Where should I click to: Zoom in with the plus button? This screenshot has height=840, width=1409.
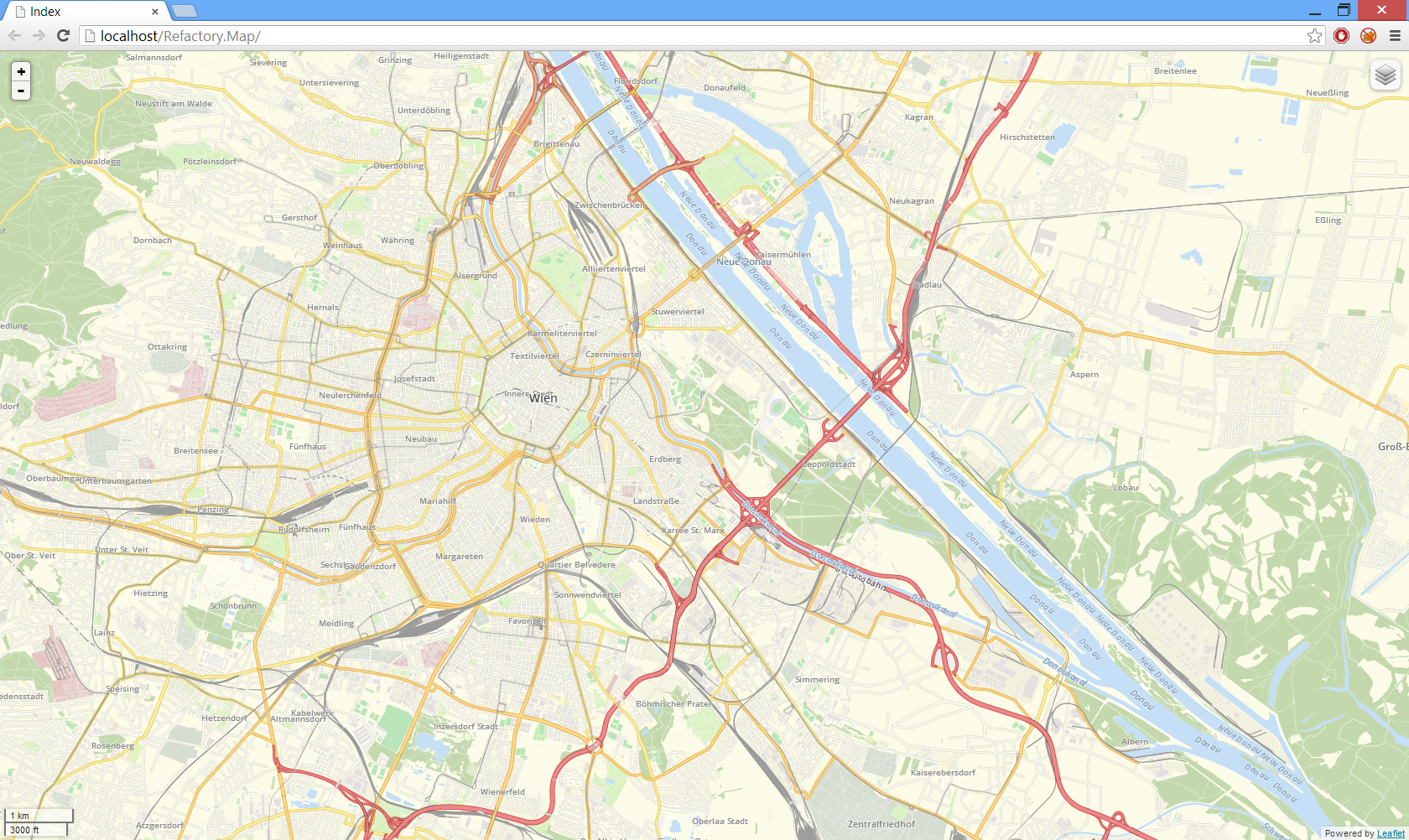pyautogui.click(x=21, y=71)
